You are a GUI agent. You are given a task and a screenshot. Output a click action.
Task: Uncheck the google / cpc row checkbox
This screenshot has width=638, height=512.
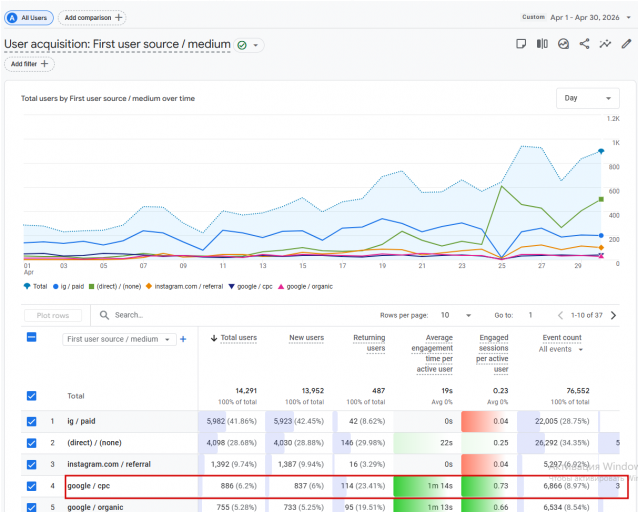[x=31, y=486]
